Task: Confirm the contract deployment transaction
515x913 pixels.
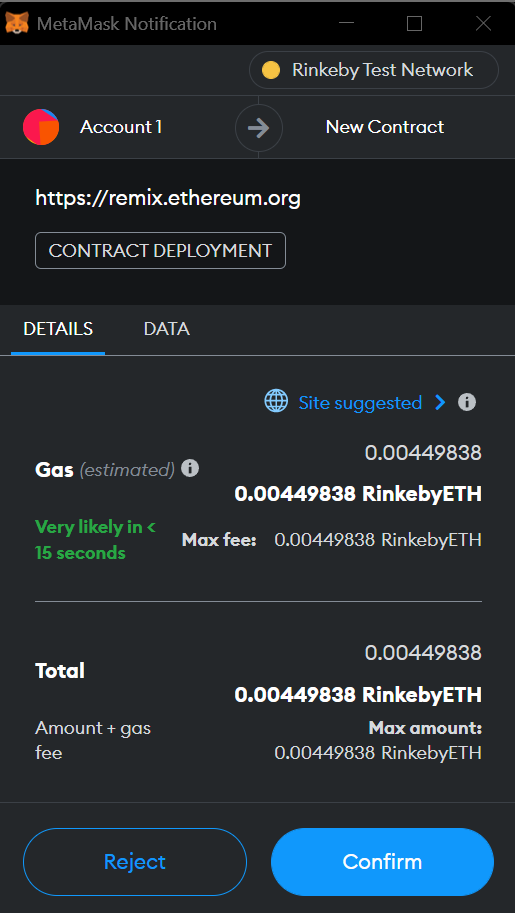Action: 382,862
